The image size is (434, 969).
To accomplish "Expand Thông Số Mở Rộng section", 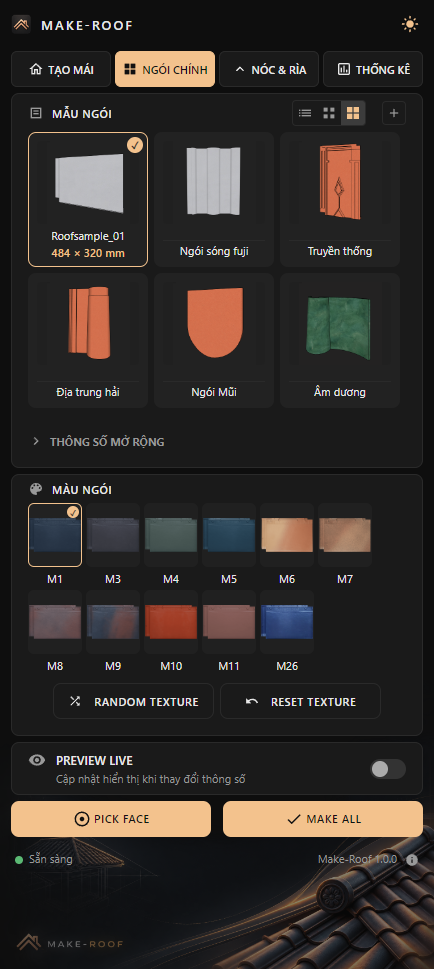I will click(98, 442).
